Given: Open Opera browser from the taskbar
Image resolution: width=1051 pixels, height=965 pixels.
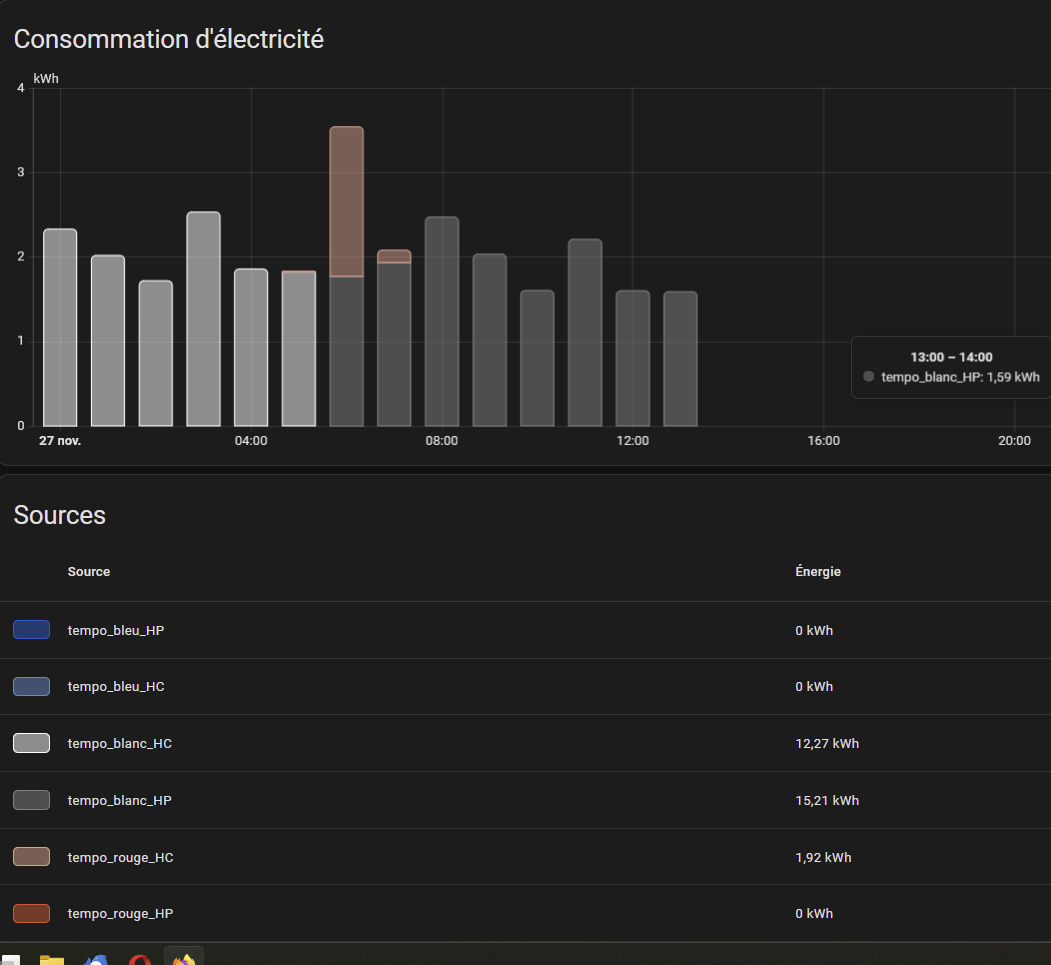Looking at the screenshot, I should [x=140, y=960].
